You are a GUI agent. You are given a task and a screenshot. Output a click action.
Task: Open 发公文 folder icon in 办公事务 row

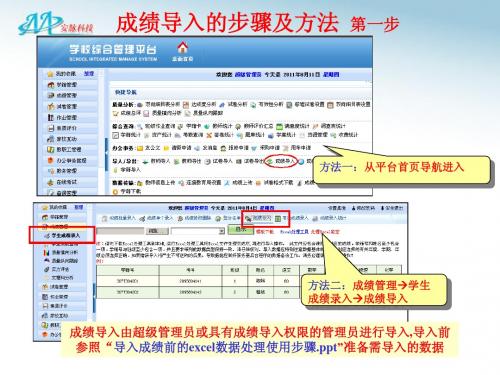pyautogui.click(x=140, y=148)
